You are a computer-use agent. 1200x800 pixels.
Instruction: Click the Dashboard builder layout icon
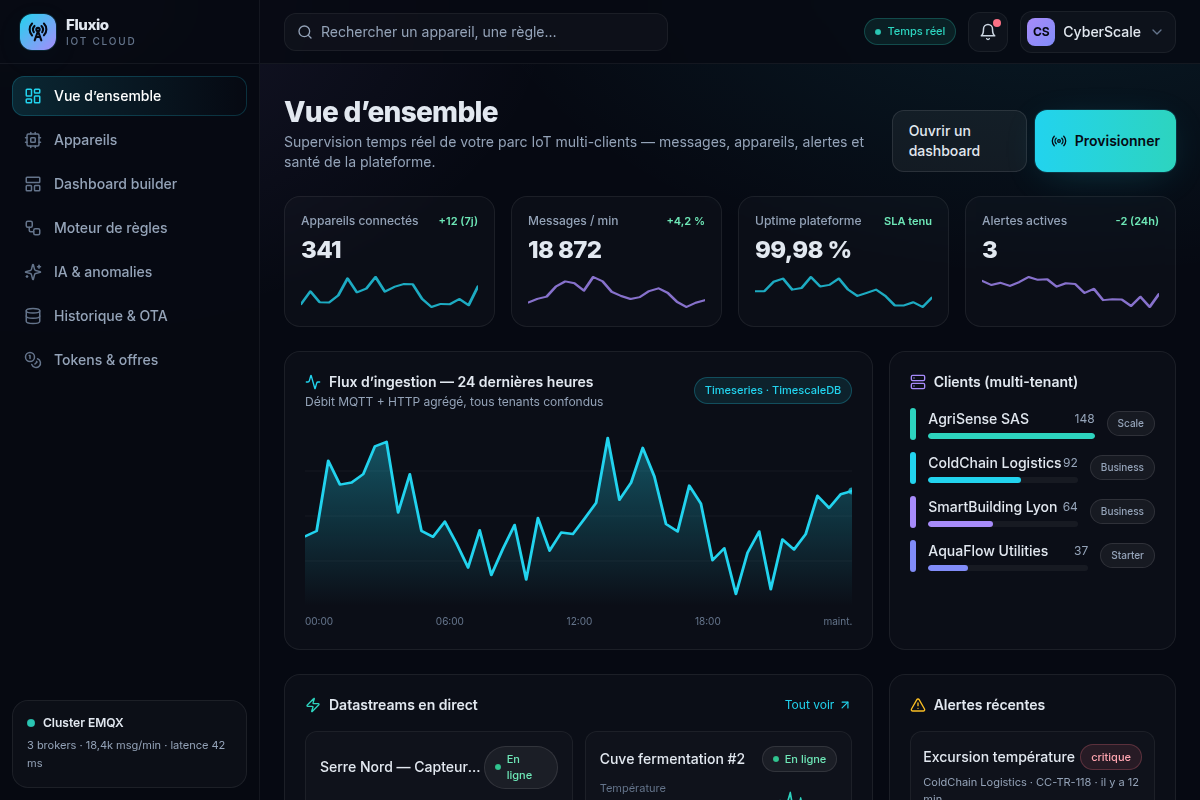[x=33, y=184]
